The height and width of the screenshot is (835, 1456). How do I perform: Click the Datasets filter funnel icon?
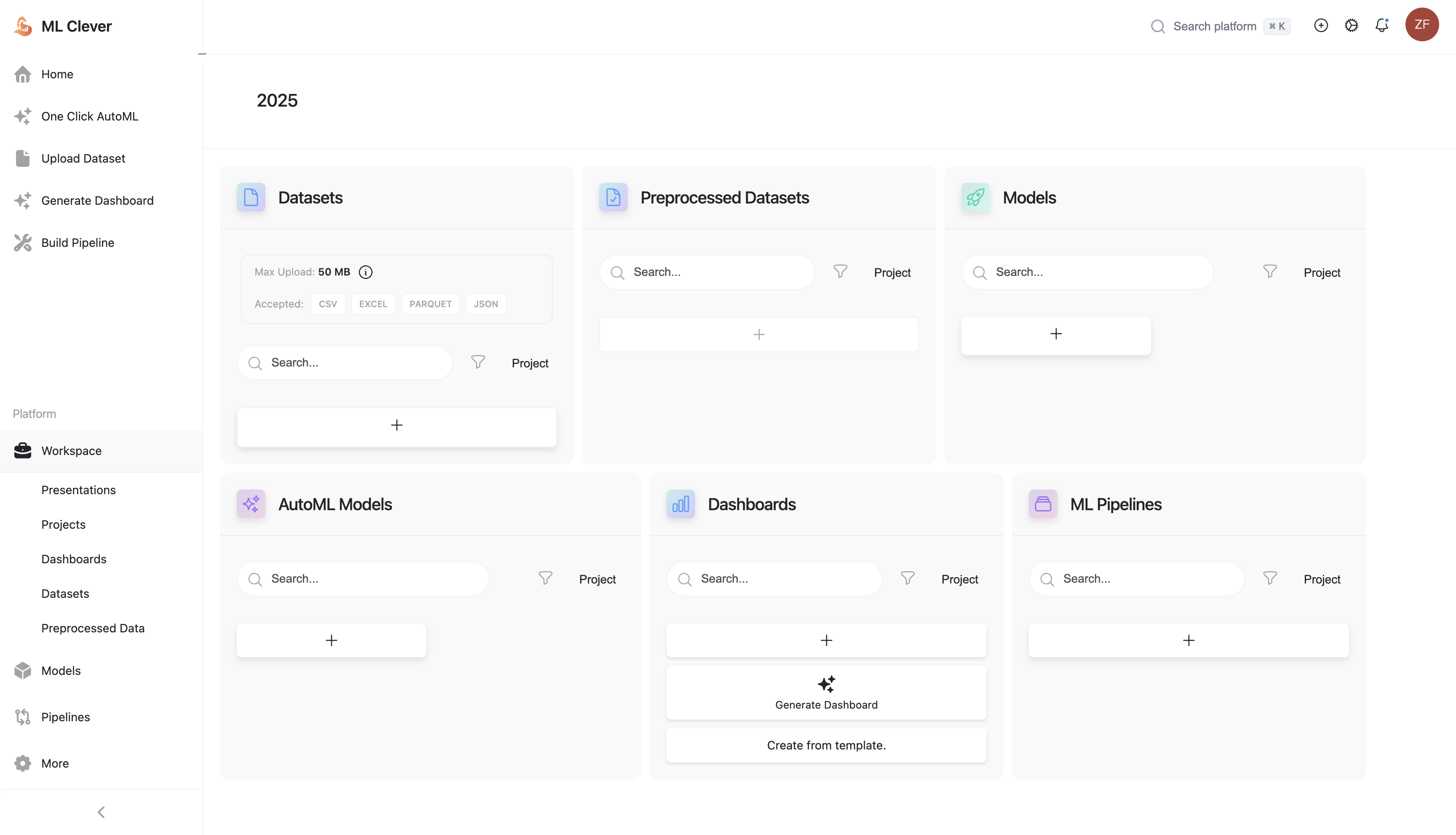(x=478, y=362)
